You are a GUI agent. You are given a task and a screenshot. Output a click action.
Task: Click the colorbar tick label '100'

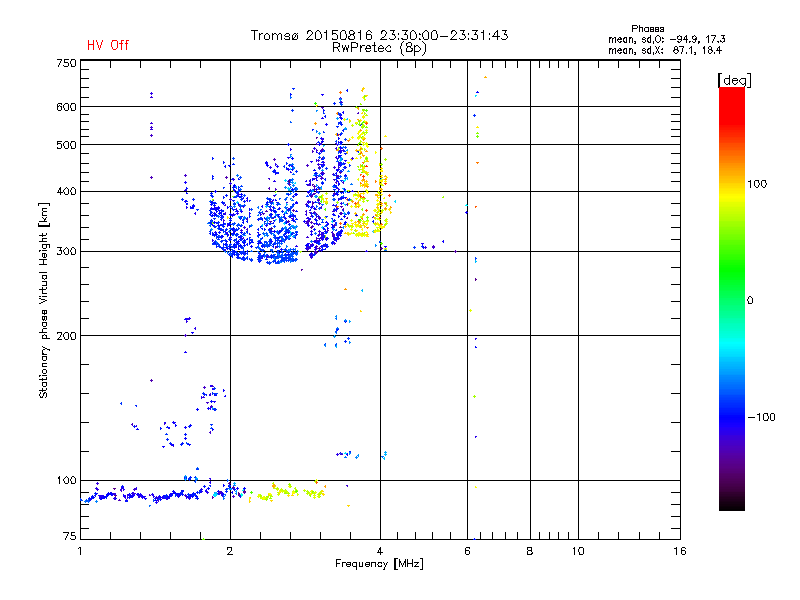pyautogui.click(x=757, y=184)
